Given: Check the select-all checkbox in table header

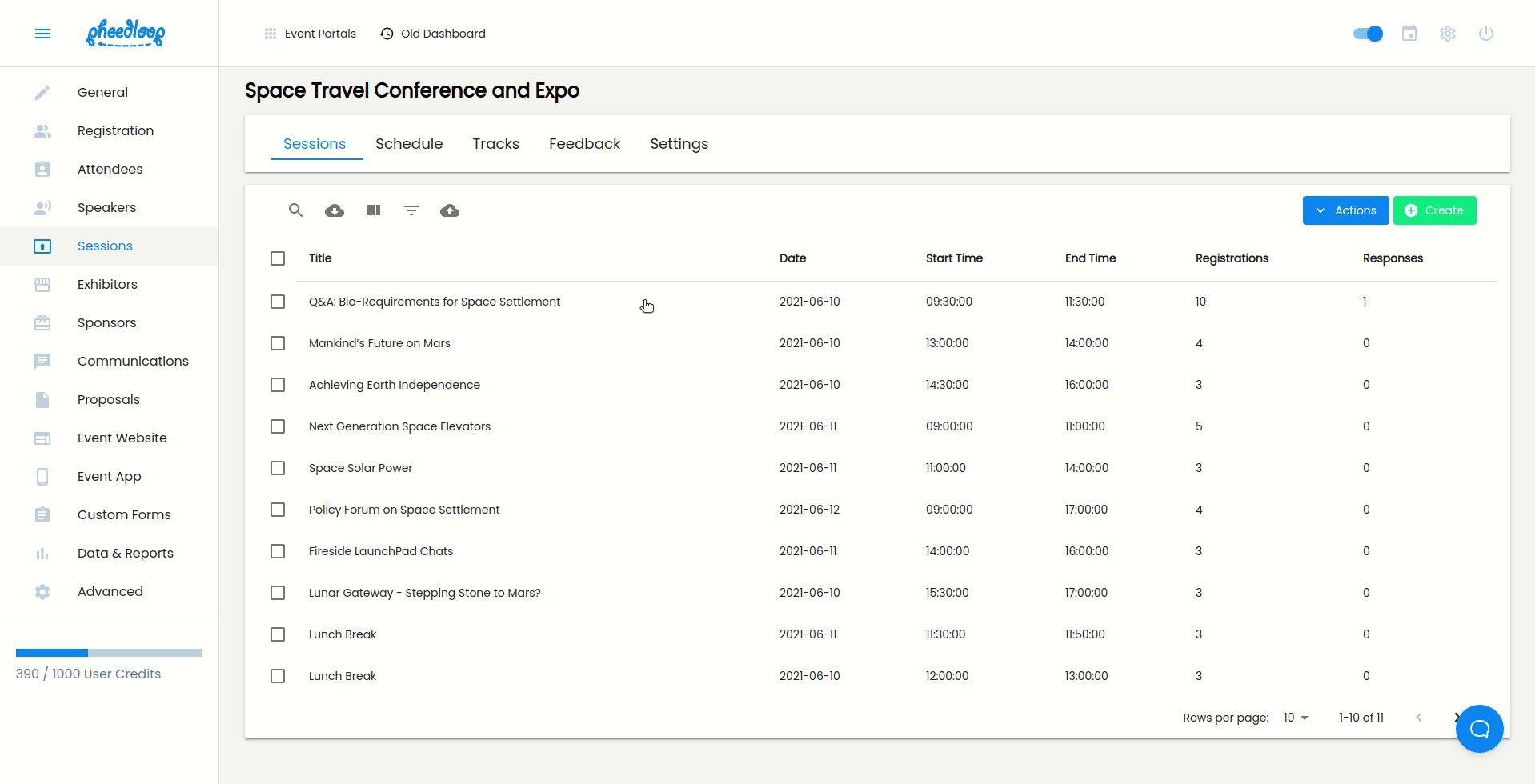Looking at the screenshot, I should [278, 258].
